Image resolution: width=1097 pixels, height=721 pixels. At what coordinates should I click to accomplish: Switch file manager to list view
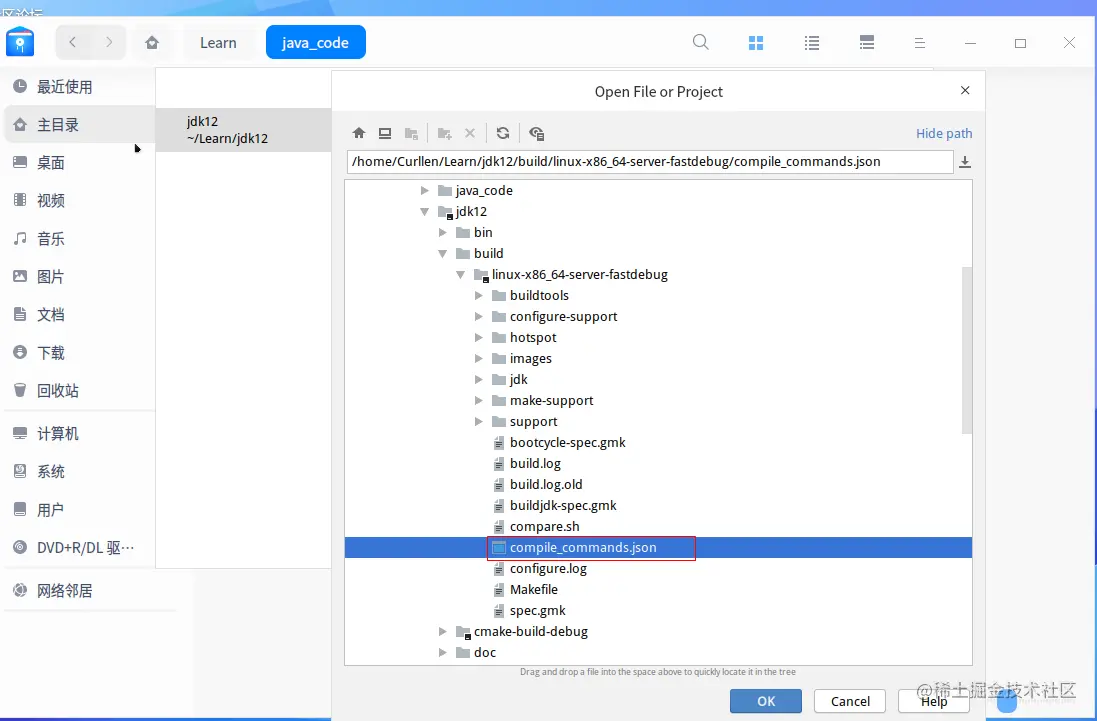(812, 43)
